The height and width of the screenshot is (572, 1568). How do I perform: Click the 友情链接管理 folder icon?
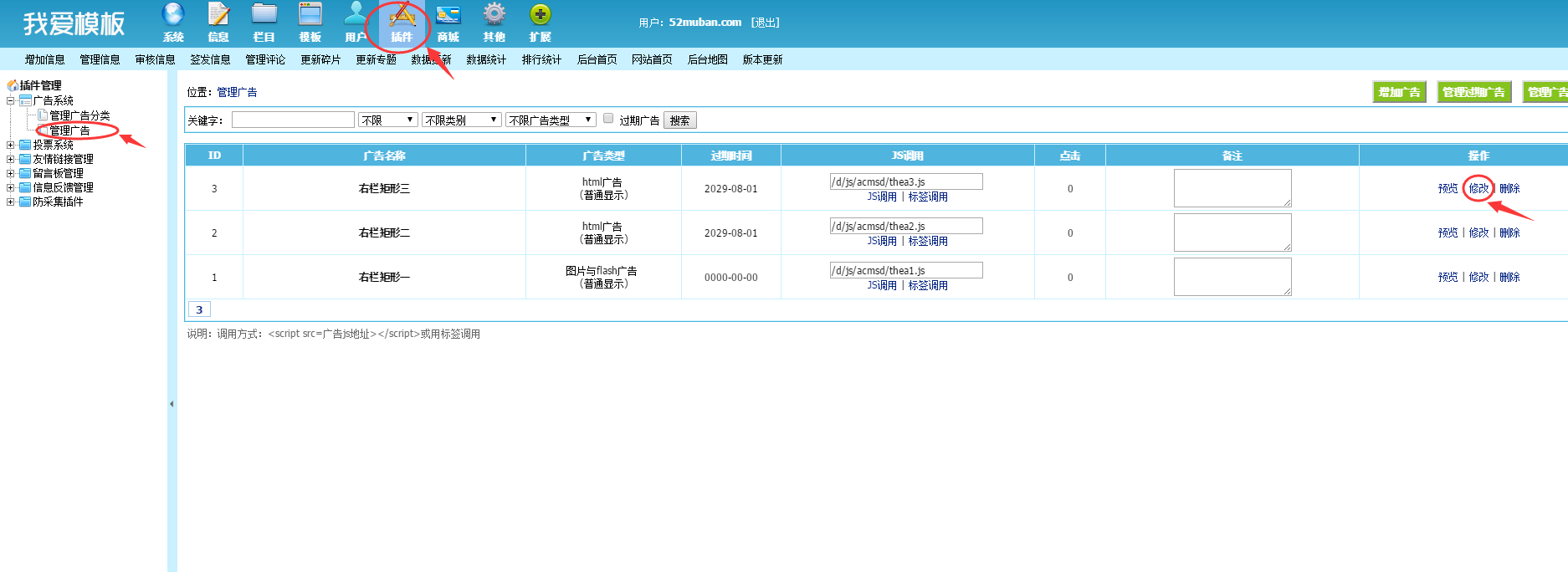[x=25, y=159]
